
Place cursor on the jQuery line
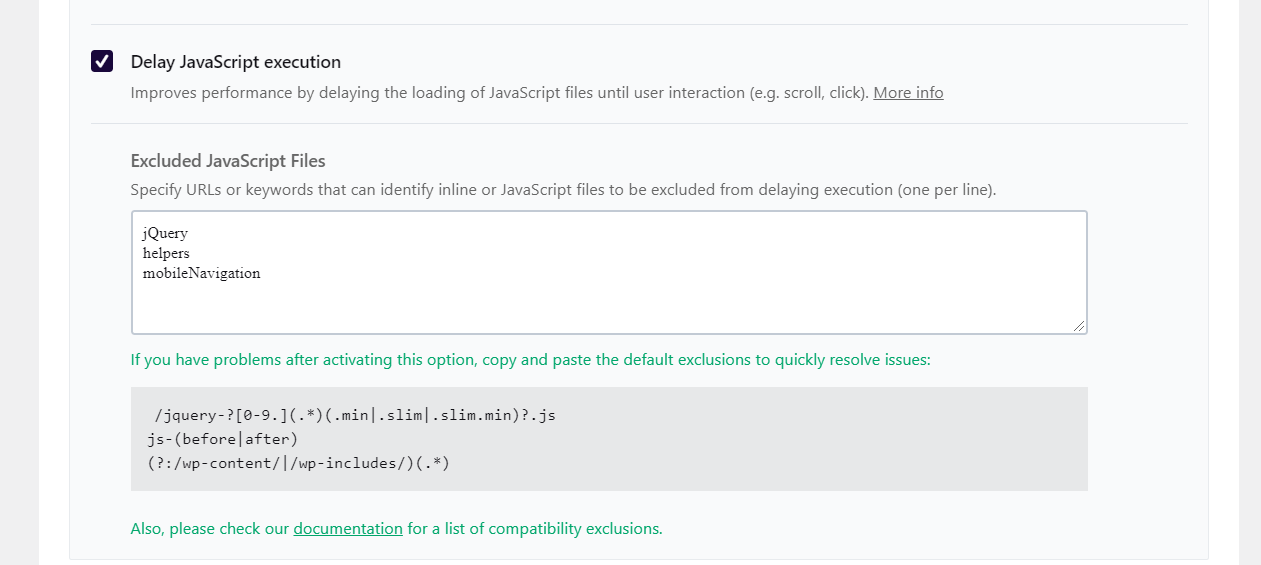[x=165, y=233]
